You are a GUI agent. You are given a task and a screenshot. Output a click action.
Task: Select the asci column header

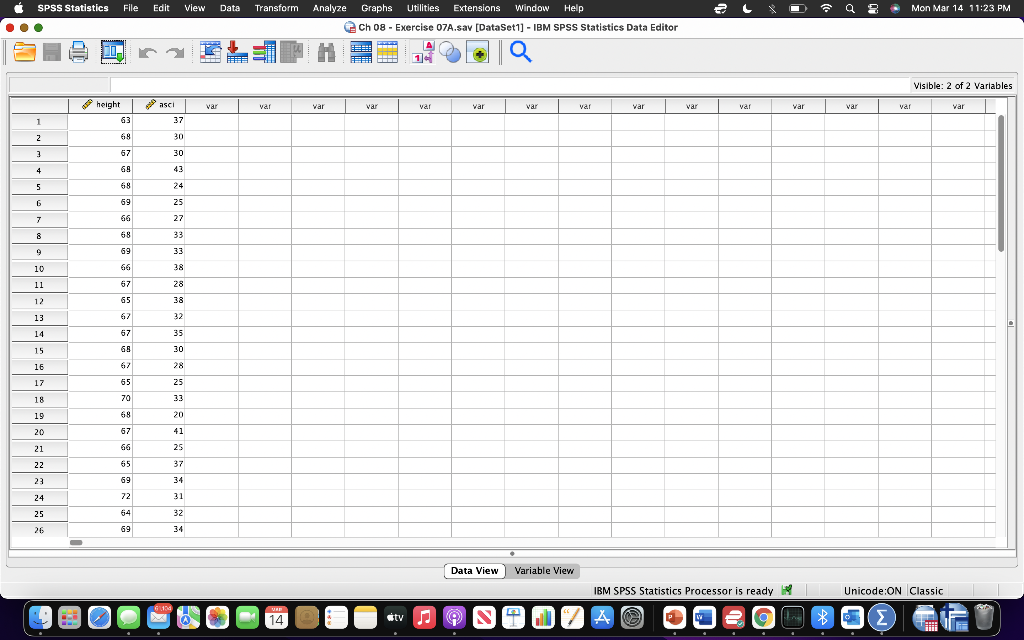click(x=158, y=105)
